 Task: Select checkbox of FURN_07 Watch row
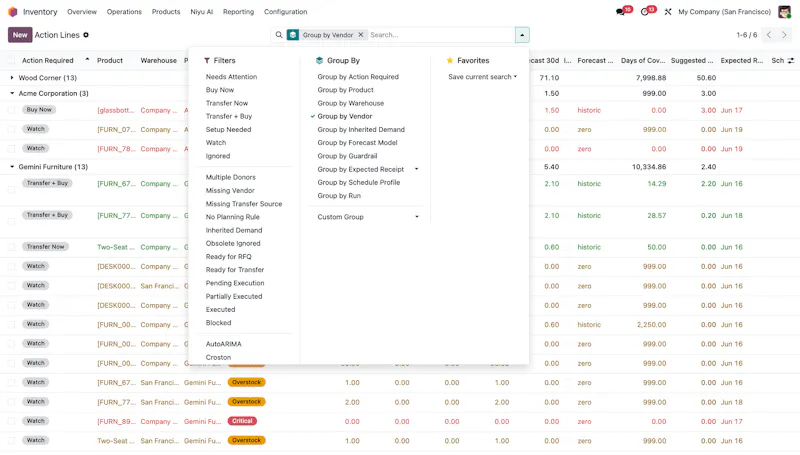11,130
